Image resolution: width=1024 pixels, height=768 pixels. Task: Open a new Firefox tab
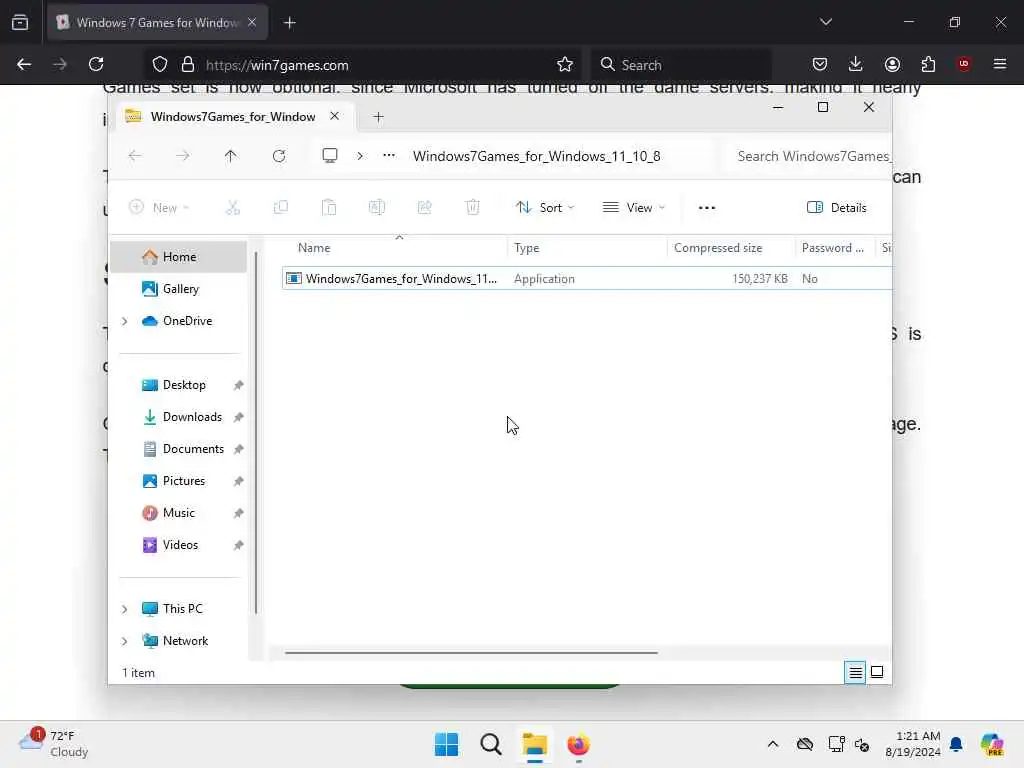point(290,23)
